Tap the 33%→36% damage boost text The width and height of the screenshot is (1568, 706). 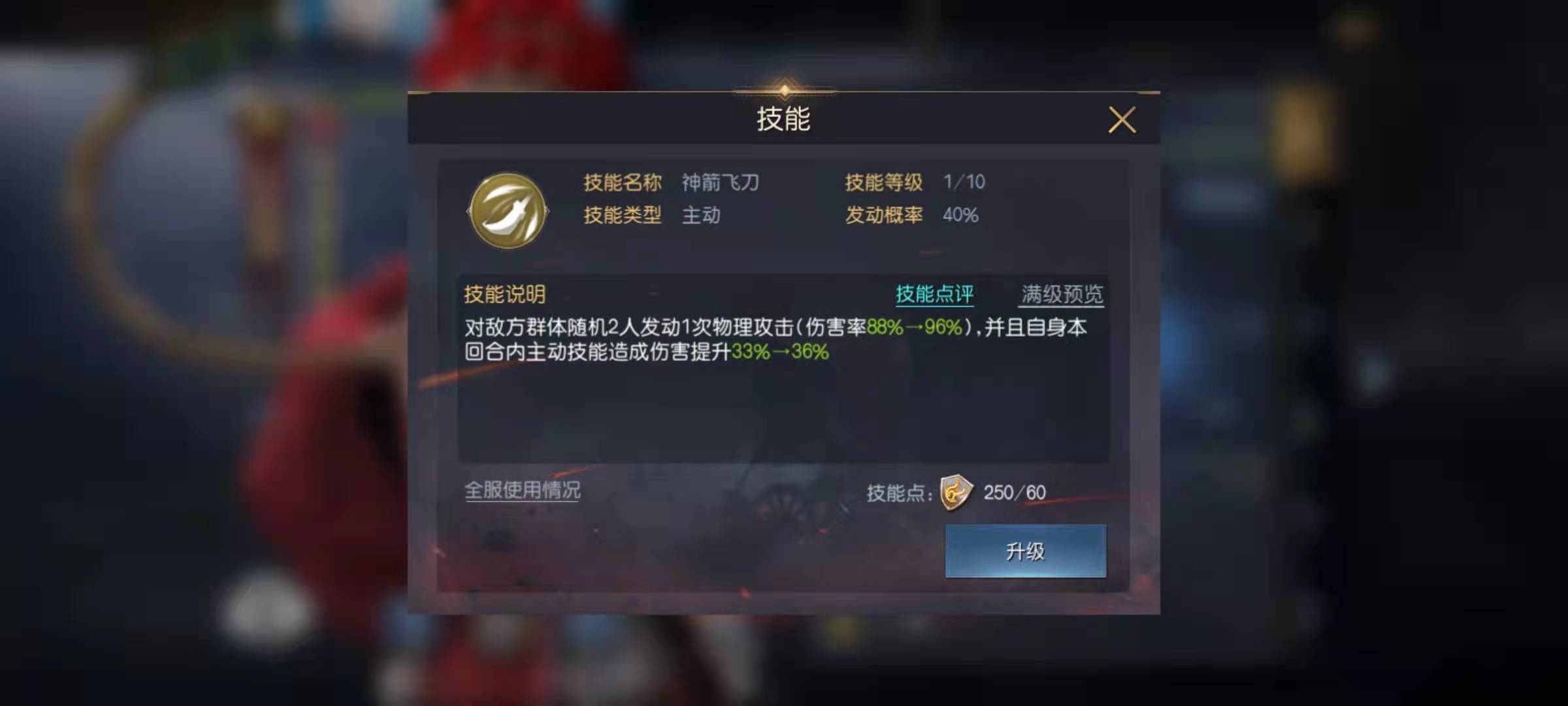(x=780, y=352)
